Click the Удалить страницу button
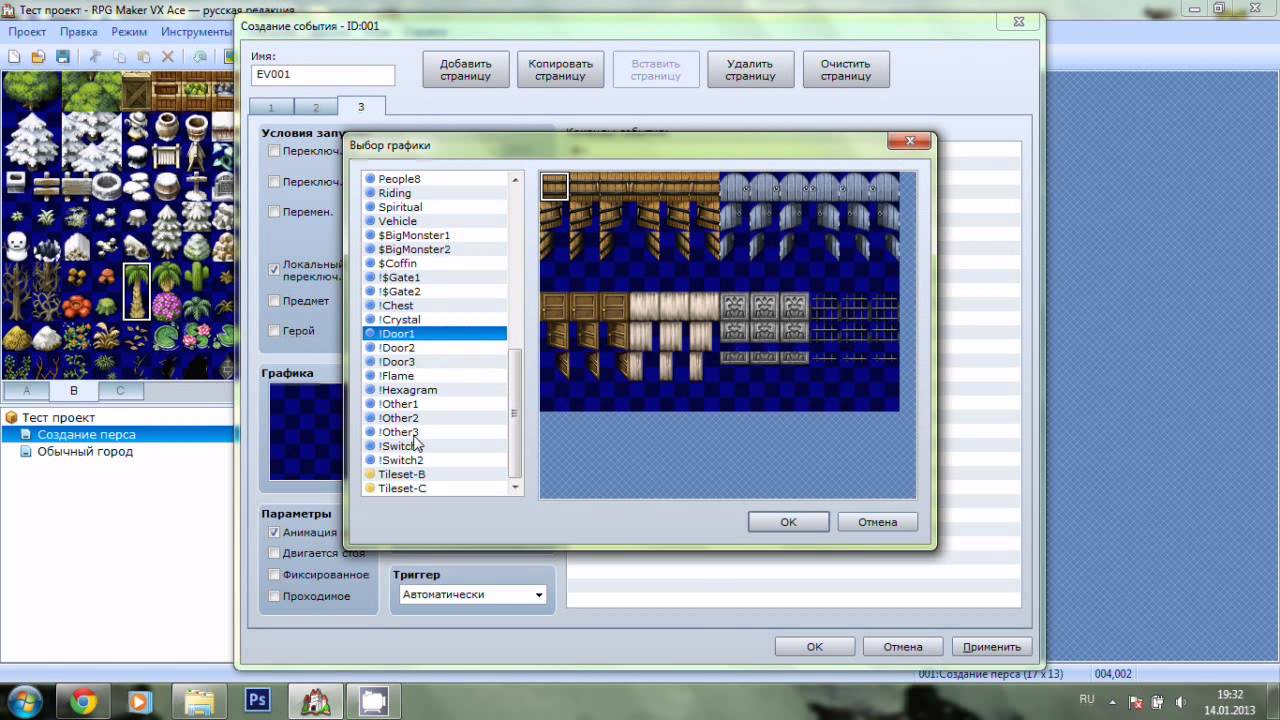The image size is (1280, 720). (x=751, y=69)
